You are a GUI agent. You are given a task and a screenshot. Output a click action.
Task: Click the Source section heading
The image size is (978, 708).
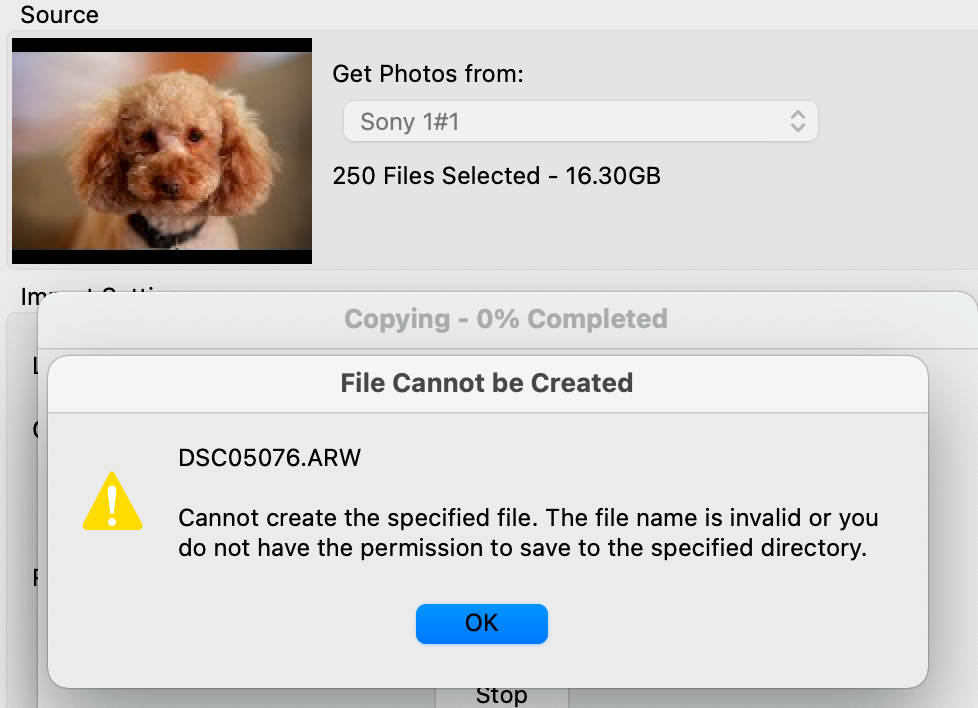[x=59, y=14]
